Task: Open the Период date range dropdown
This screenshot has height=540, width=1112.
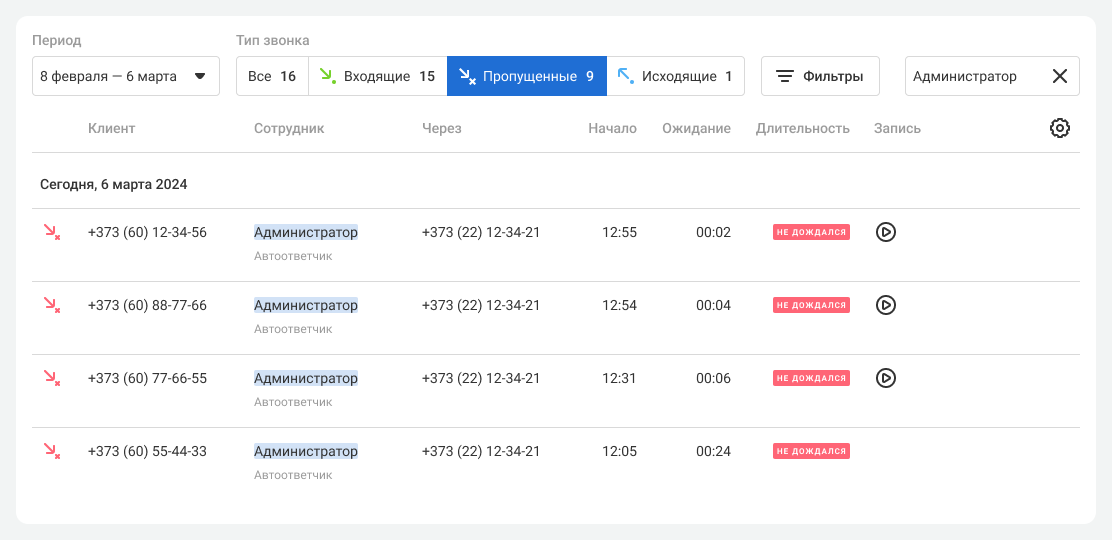Action: 126,76
